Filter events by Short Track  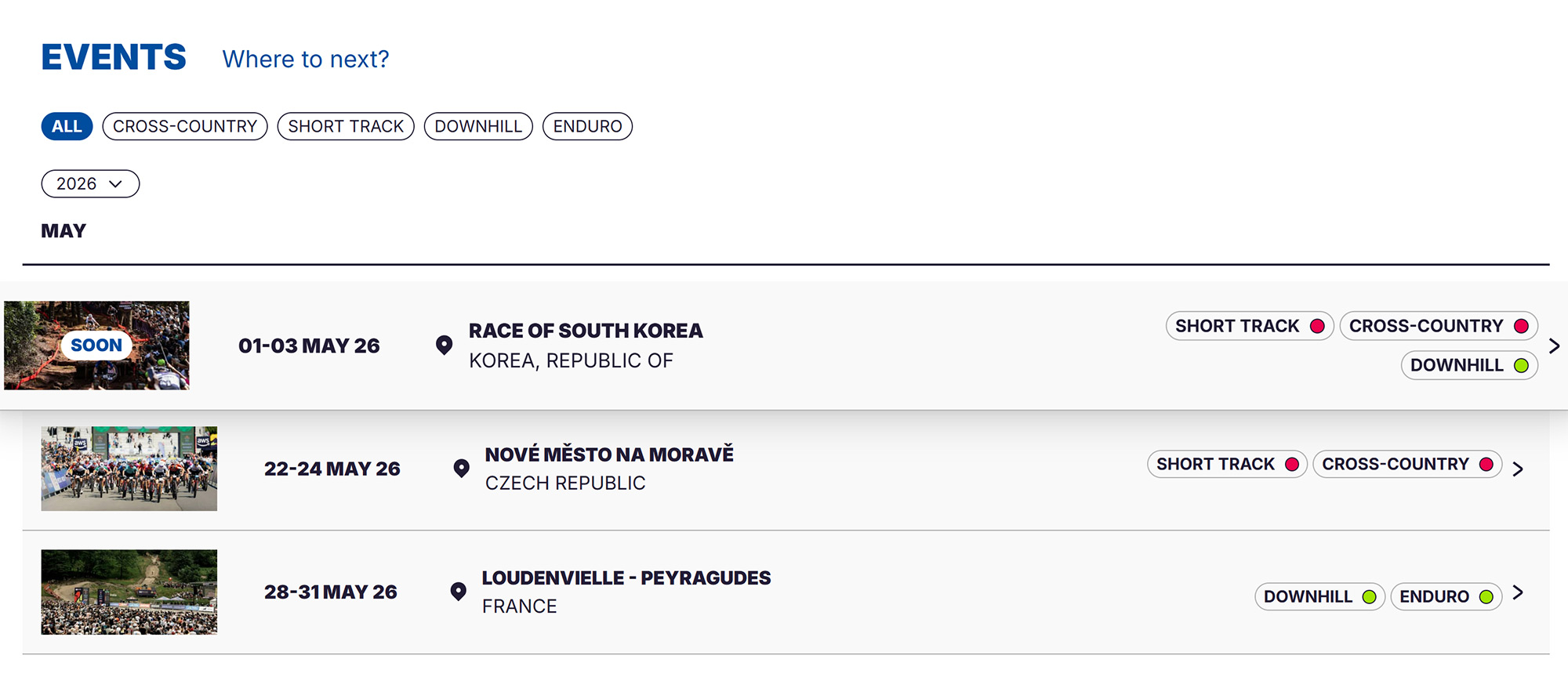click(x=346, y=126)
